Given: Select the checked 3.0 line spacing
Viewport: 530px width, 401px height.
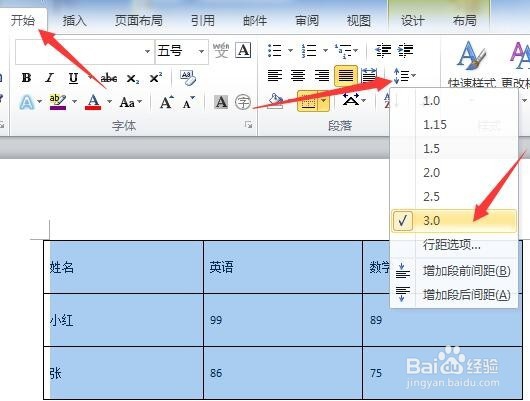Looking at the screenshot, I should (x=454, y=221).
